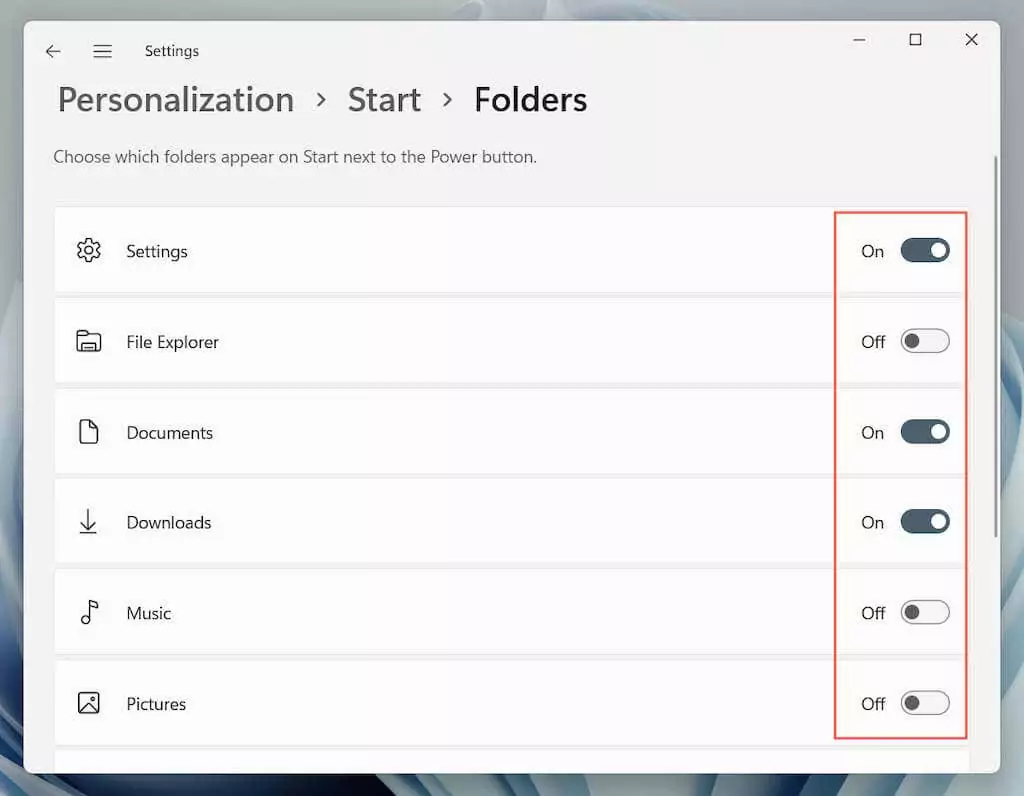Turn on the Music toggle

(x=924, y=613)
